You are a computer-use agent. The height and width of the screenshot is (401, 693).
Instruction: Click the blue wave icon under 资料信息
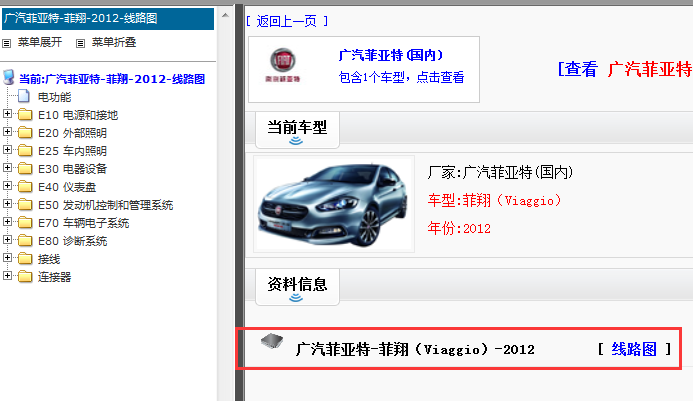click(x=296, y=298)
